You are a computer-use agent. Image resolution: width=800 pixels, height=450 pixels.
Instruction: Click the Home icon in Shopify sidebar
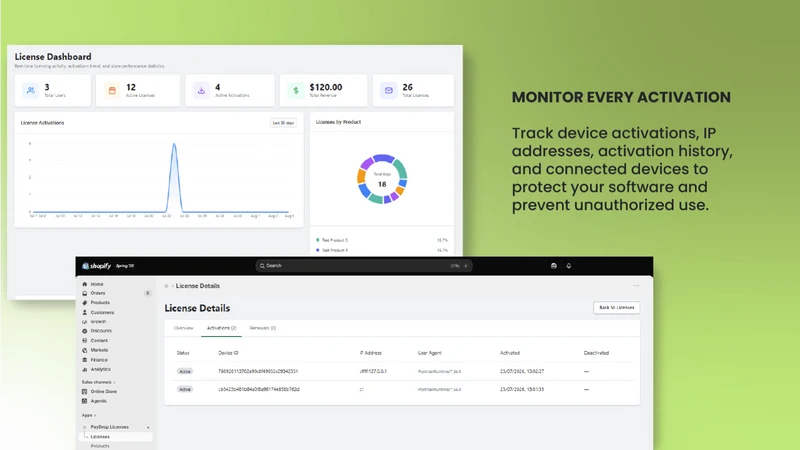coord(85,284)
